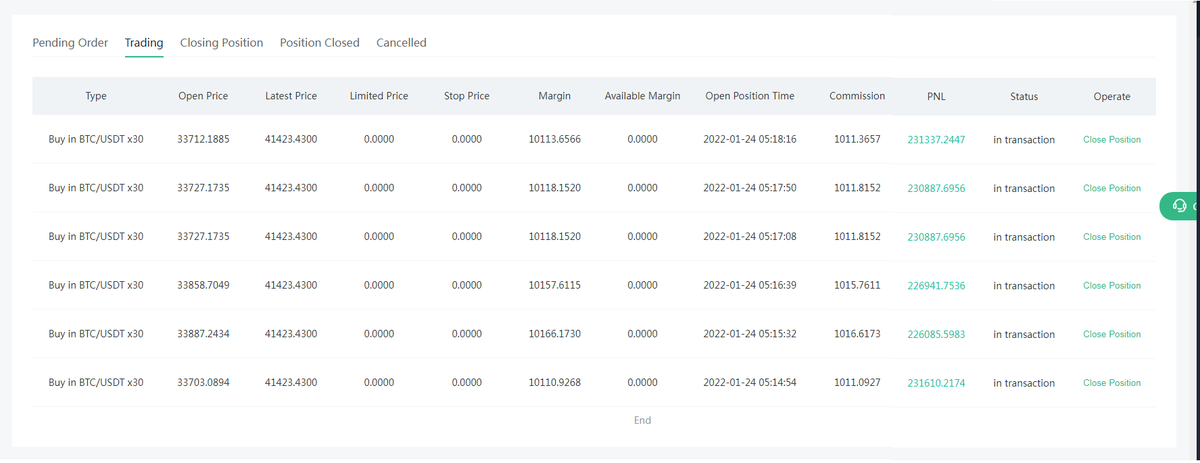The image size is (1200, 463).
Task: Select the Trading tab
Action: [144, 43]
